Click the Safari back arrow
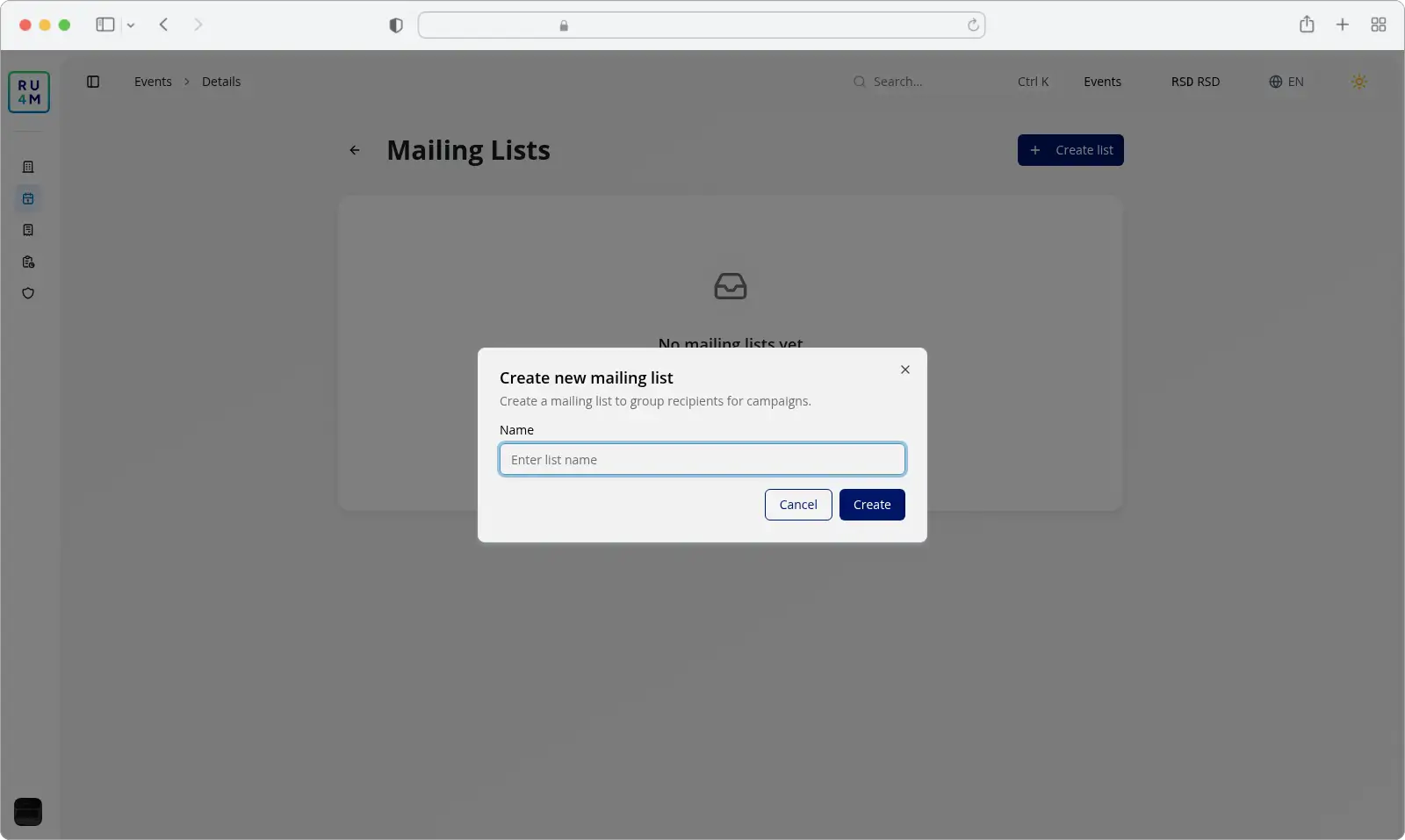Screen dimensions: 1405x840 point(163,25)
